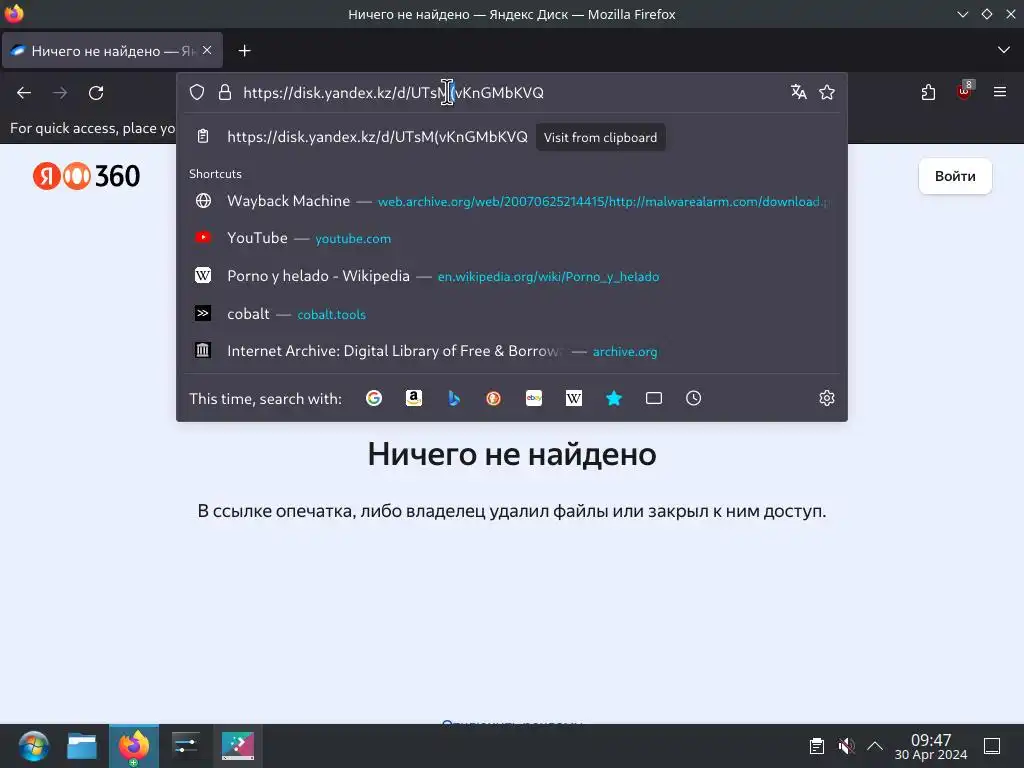The image size is (1024, 768).
Task: Open tracking protection shield icon
Action: 197,92
